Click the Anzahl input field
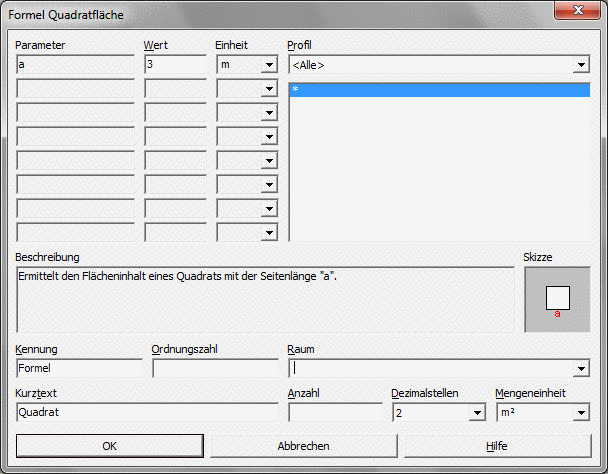The height and width of the screenshot is (474, 608). tap(335, 412)
